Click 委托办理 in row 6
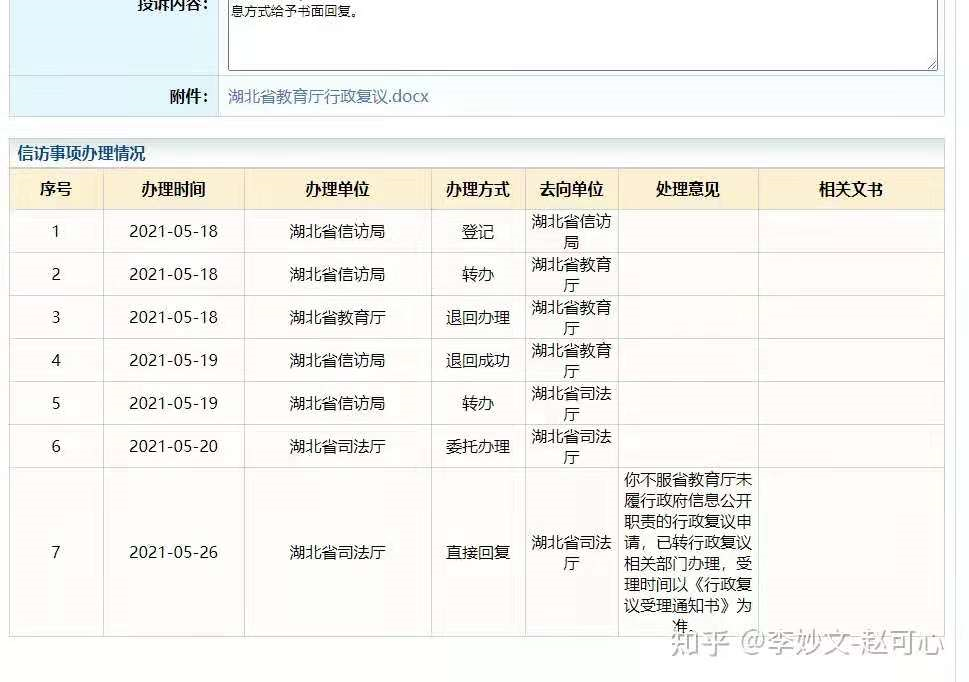Image resolution: width=969 pixels, height=682 pixels. (478, 446)
